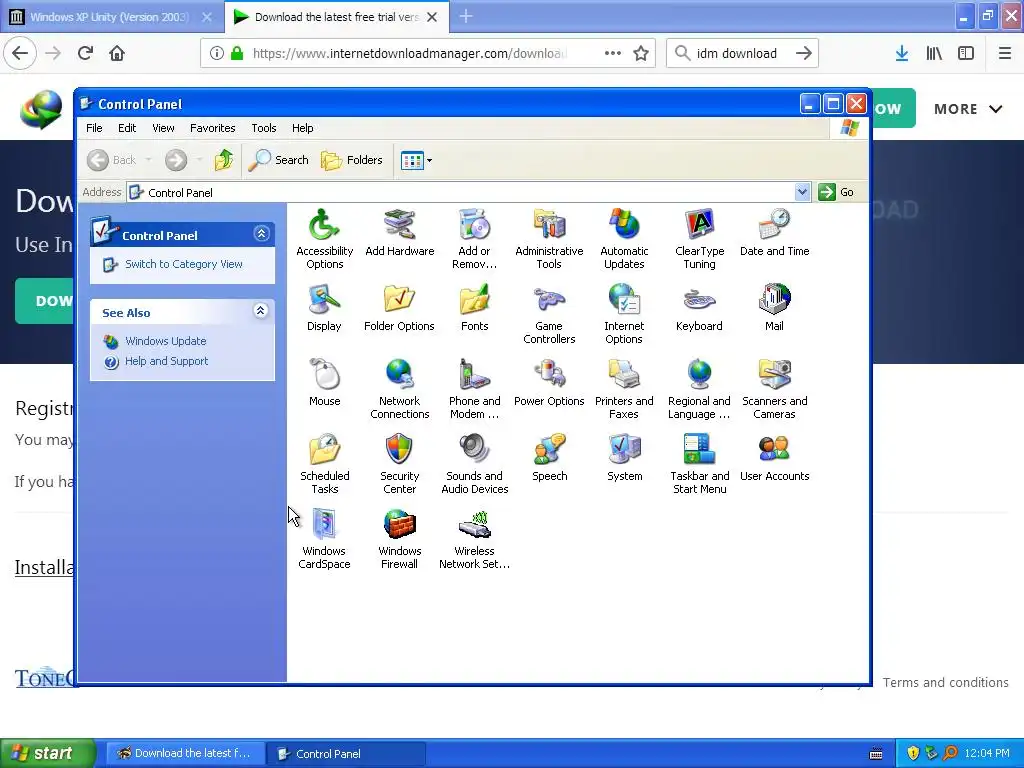1024x768 pixels.
Task: Open Accessibility Options in Control Panel
Action: coord(324,239)
